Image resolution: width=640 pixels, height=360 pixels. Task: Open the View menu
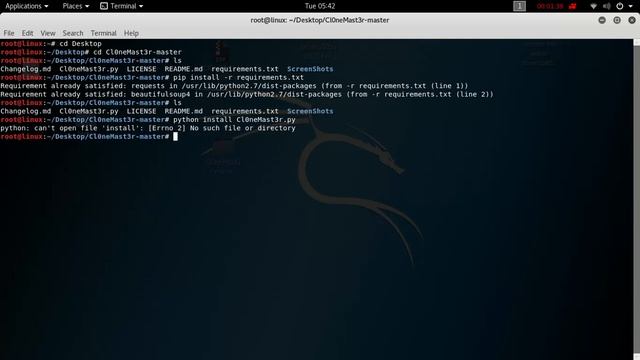[x=48, y=33]
